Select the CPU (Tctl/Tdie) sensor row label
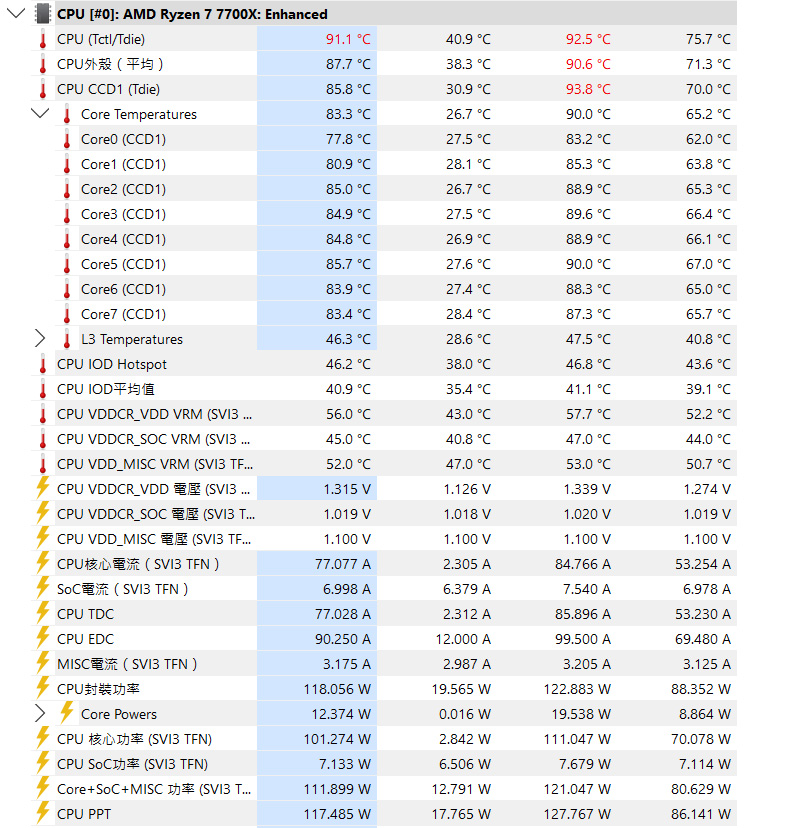This screenshot has width=800, height=828. pyautogui.click(x=101, y=40)
